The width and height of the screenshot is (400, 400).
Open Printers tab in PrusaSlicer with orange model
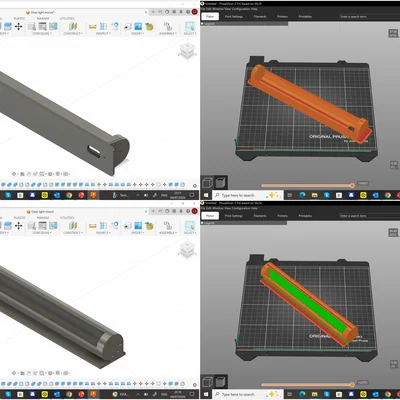282,16
